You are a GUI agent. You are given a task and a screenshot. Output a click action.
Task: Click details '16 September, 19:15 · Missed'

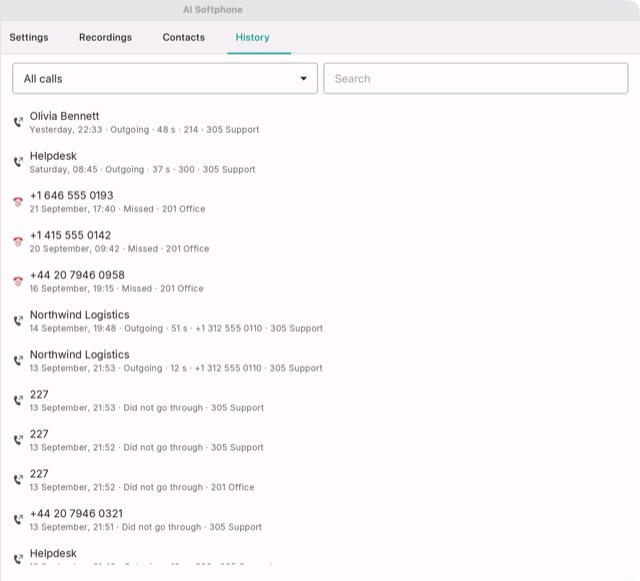point(91,289)
